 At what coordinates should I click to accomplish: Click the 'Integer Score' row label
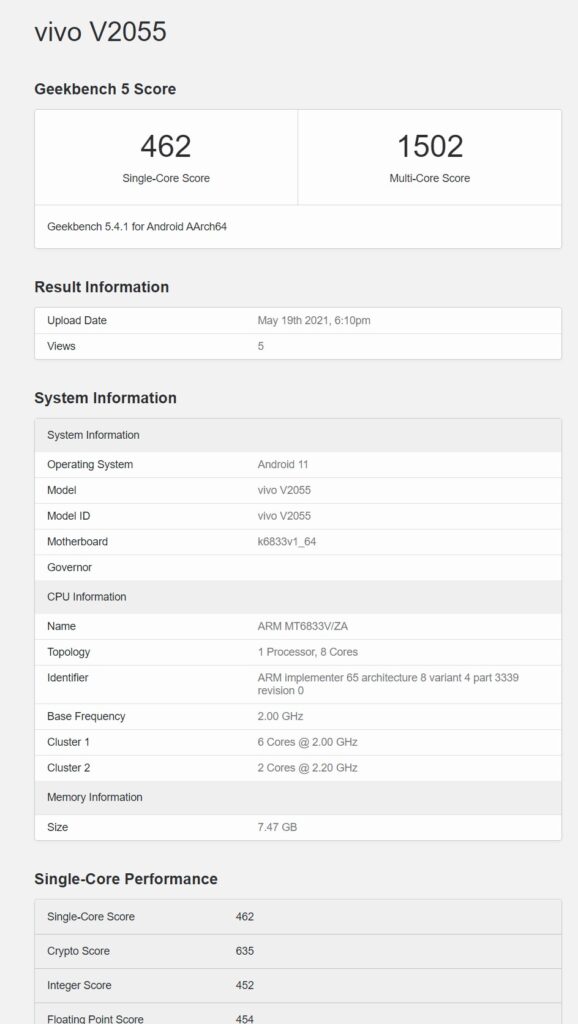click(x=79, y=985)
